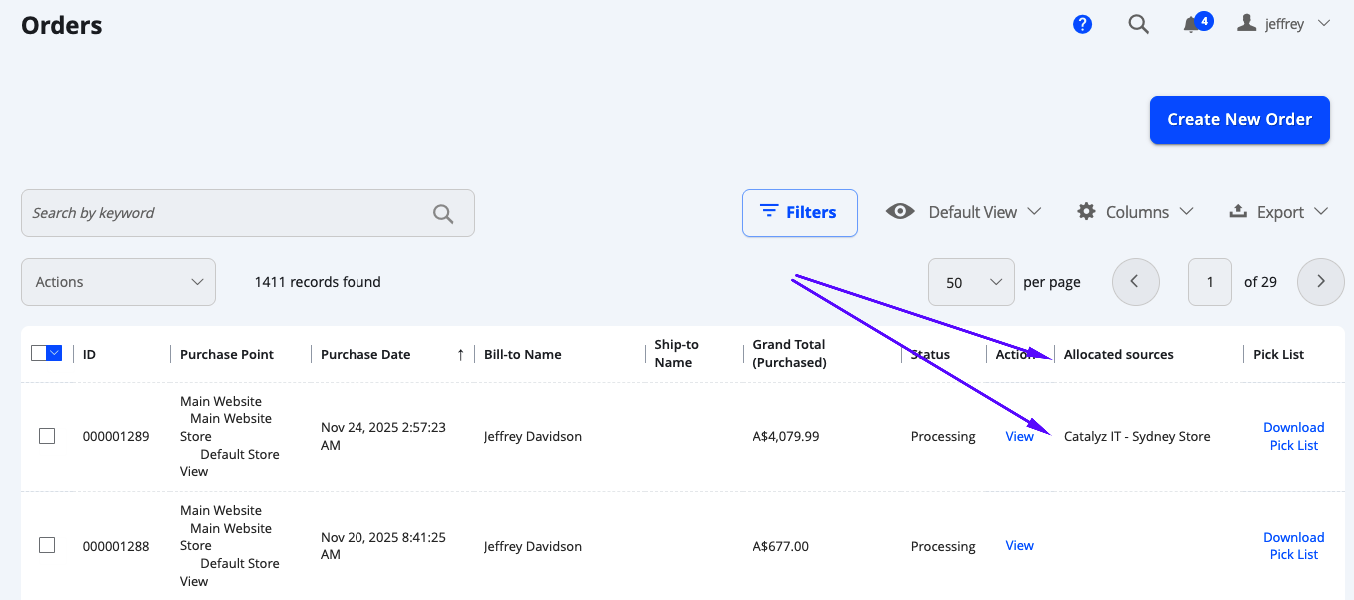Click the Nov 24, 2025 2:57:23 AM date
Screen dimensions: 1354x600
coord(383,436)
